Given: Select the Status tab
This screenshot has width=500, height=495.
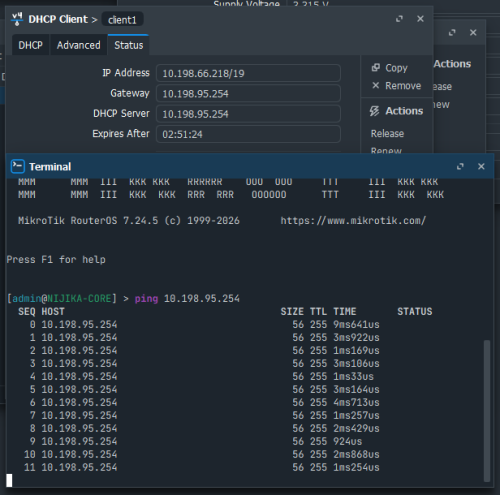Looking at the screenshot, I should point(129,45).
